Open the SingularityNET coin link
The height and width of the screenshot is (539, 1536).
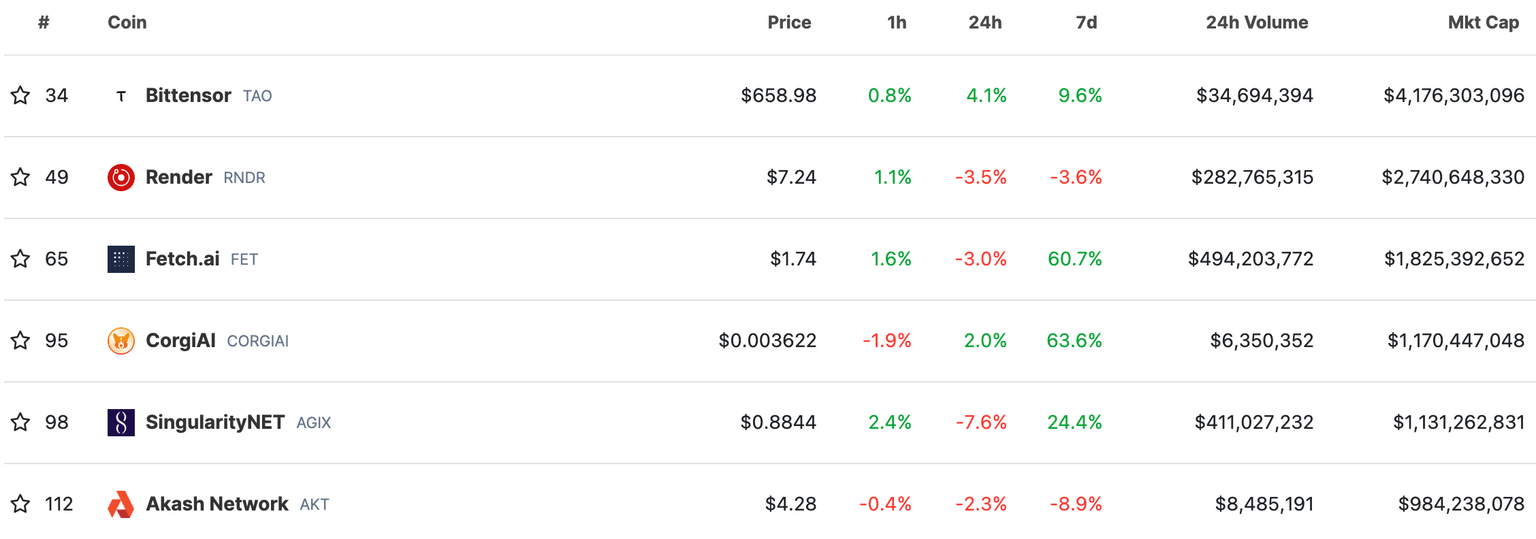(x=215, y=423)
